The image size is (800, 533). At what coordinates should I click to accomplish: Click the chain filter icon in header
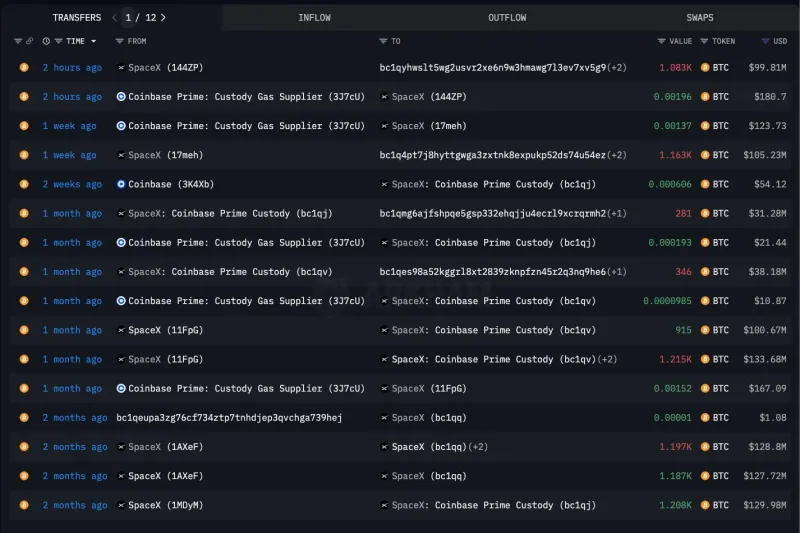30,41
